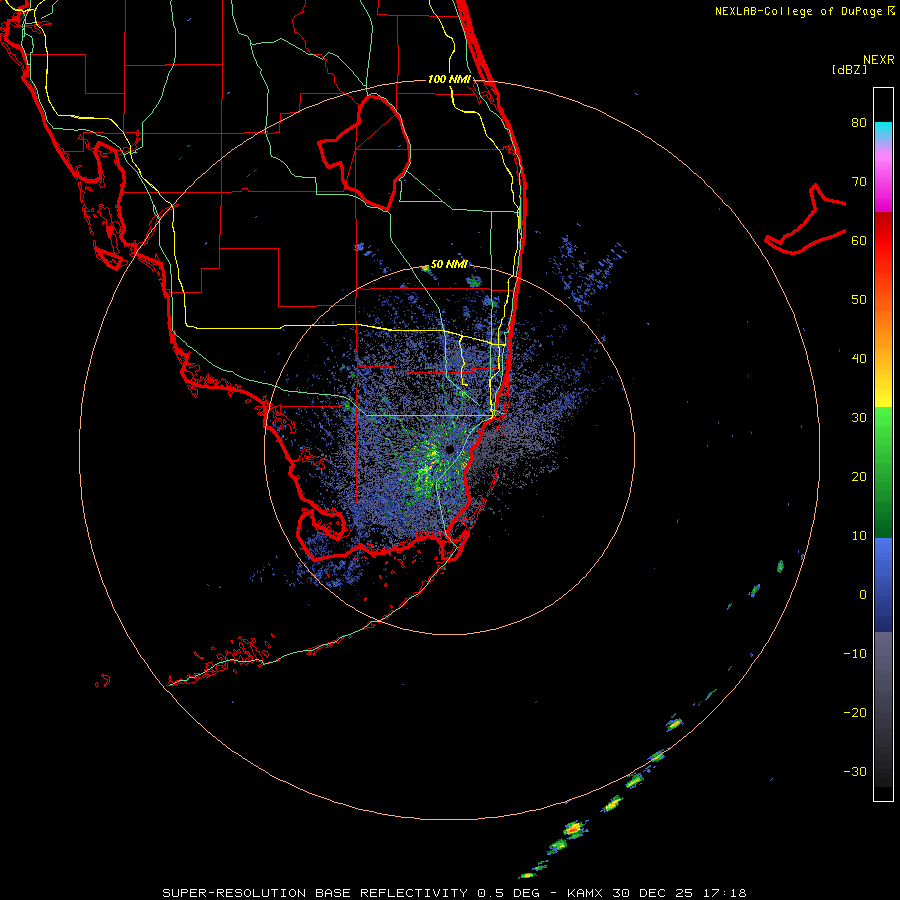The image size is (900, 900).
Task: Click the 100 NMI range ring label
Action: (x=449, y=79)
